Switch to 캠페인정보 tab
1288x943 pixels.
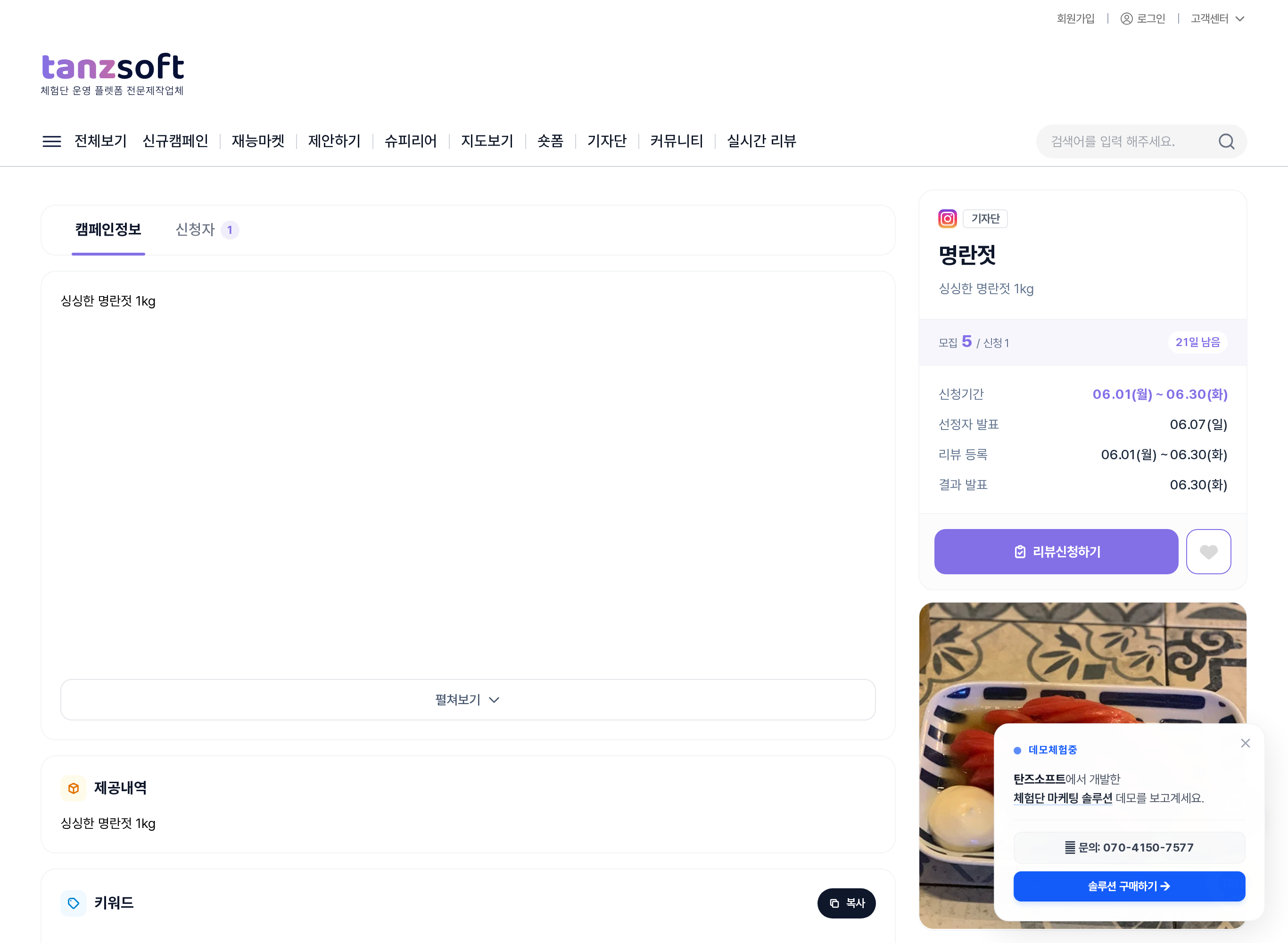108,230
